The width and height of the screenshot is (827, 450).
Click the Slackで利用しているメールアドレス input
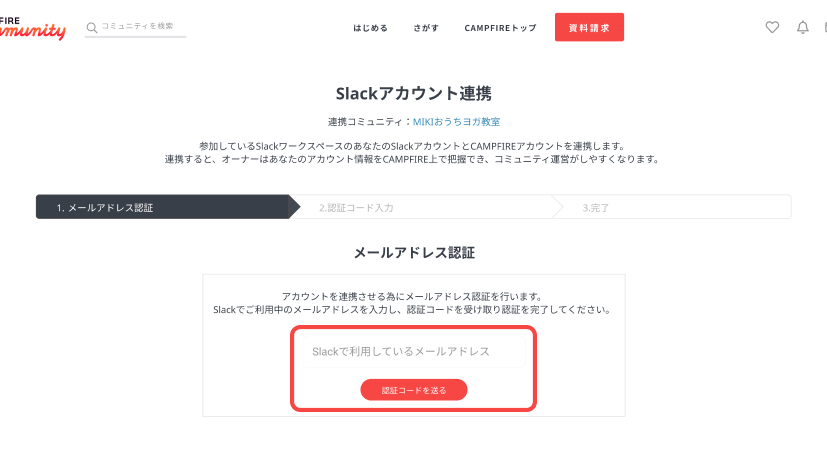pos(413,352)
